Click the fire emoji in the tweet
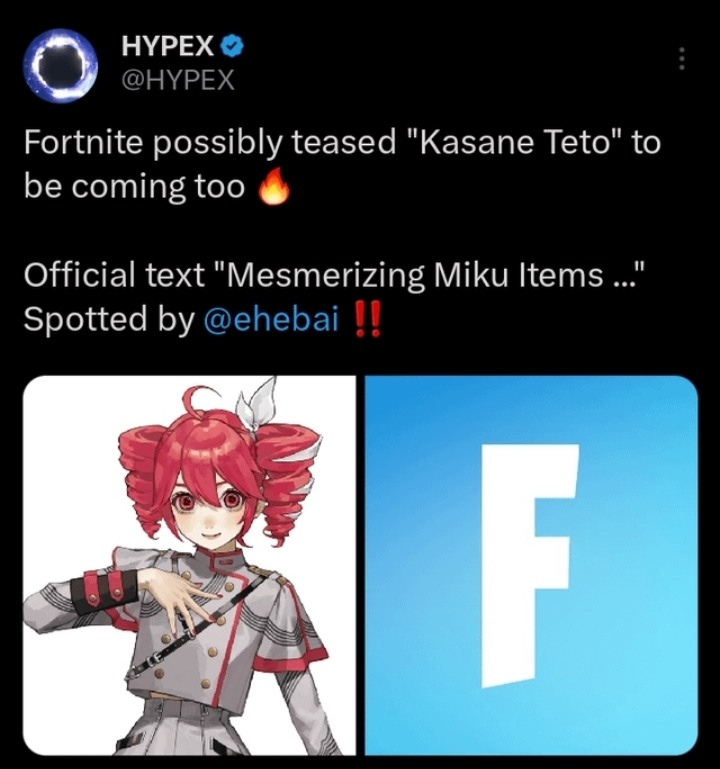Viewport: 720px width, 769px height. pyautogui.click(x=273, y=188)
